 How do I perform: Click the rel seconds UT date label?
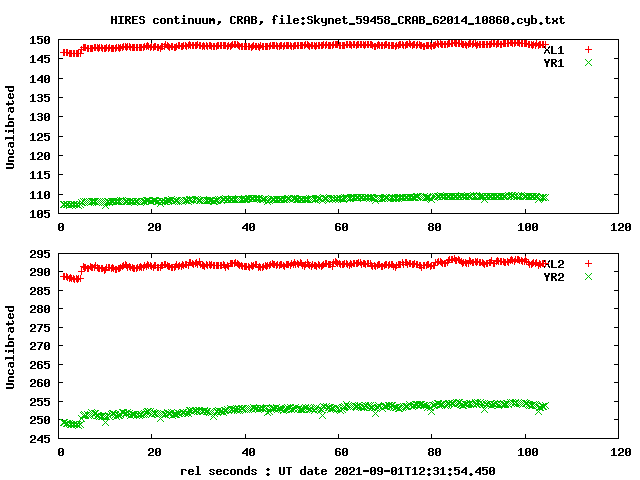338,471
